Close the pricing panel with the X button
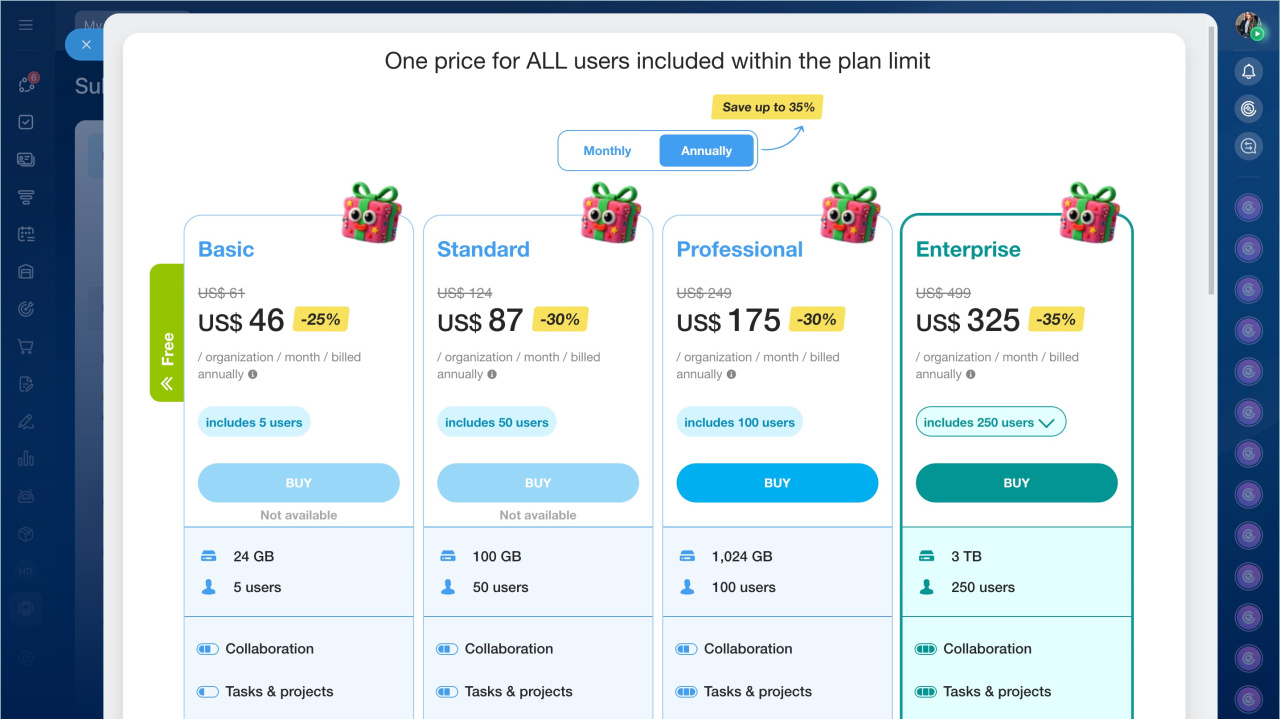 (86, 45)
